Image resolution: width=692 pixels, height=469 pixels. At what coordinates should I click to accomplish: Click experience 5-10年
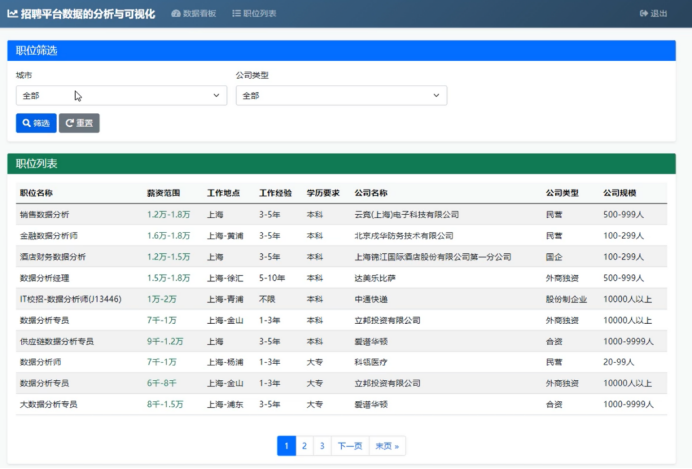click(x=272, y=278)
